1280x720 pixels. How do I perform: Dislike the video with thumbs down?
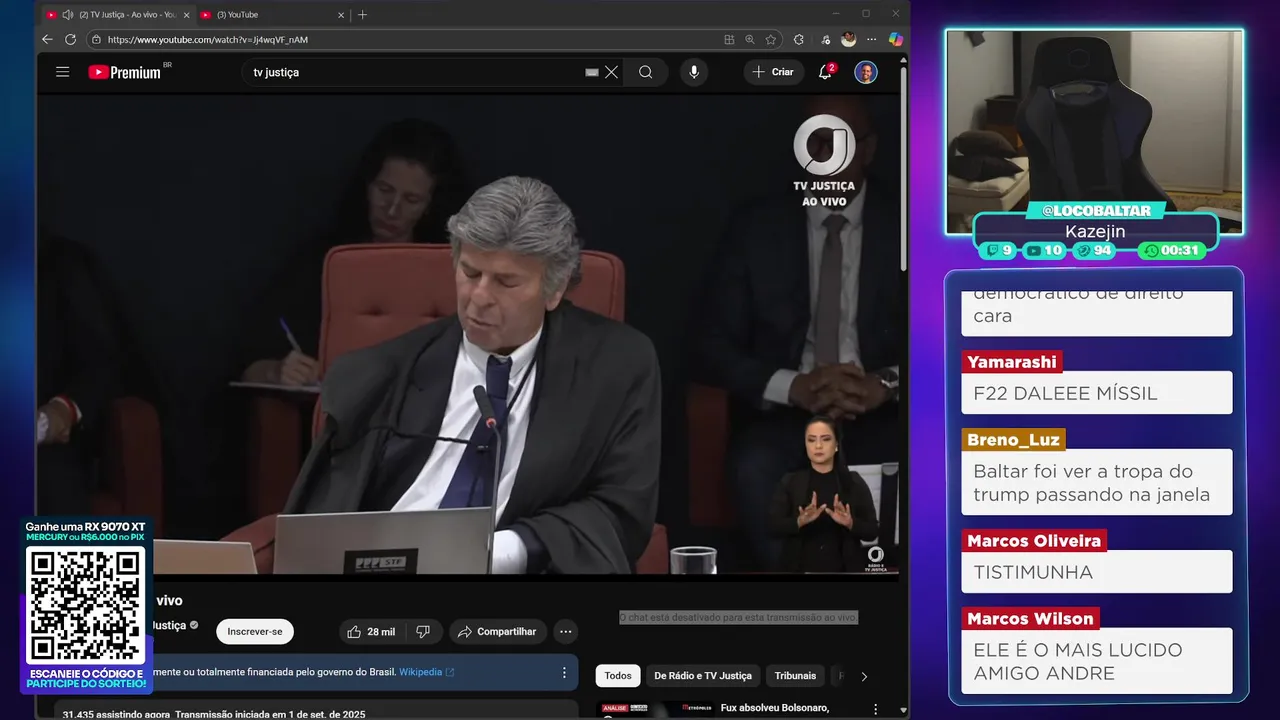pos(423,632)
